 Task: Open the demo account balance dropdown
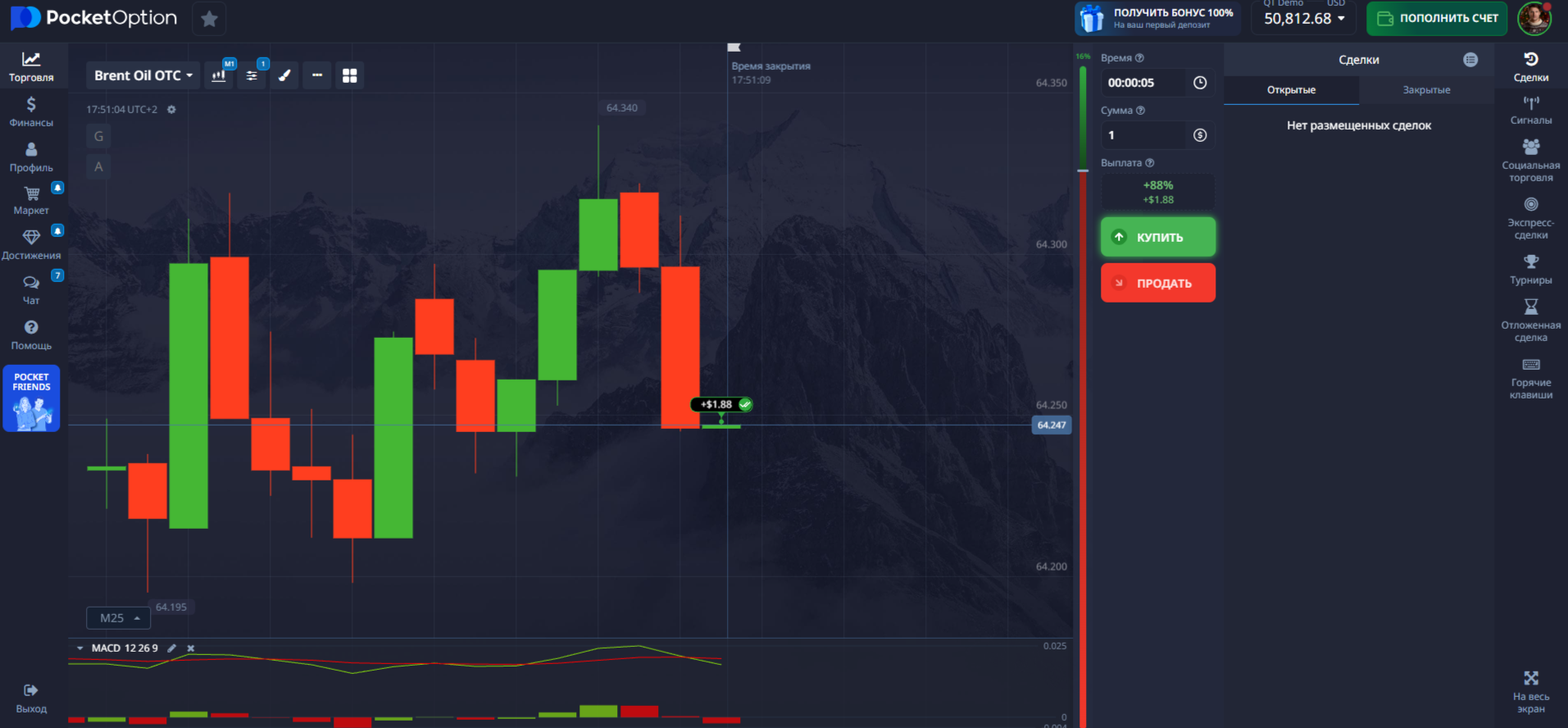point(1303,18)
